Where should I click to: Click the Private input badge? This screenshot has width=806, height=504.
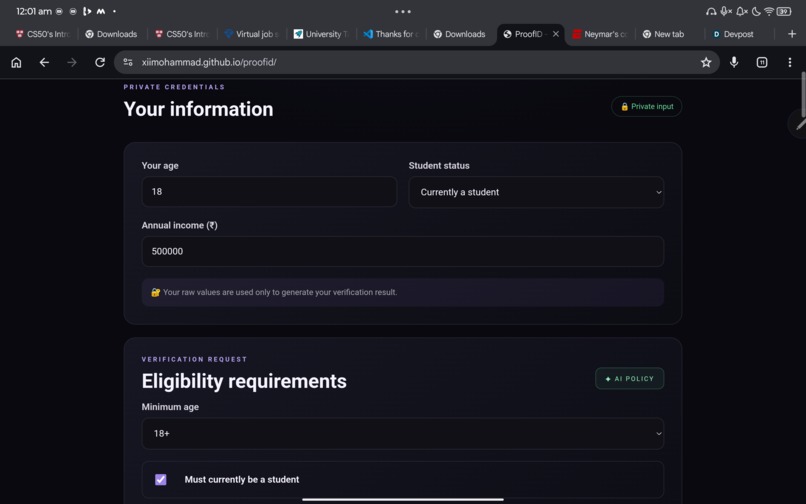[x=646, y=106]
